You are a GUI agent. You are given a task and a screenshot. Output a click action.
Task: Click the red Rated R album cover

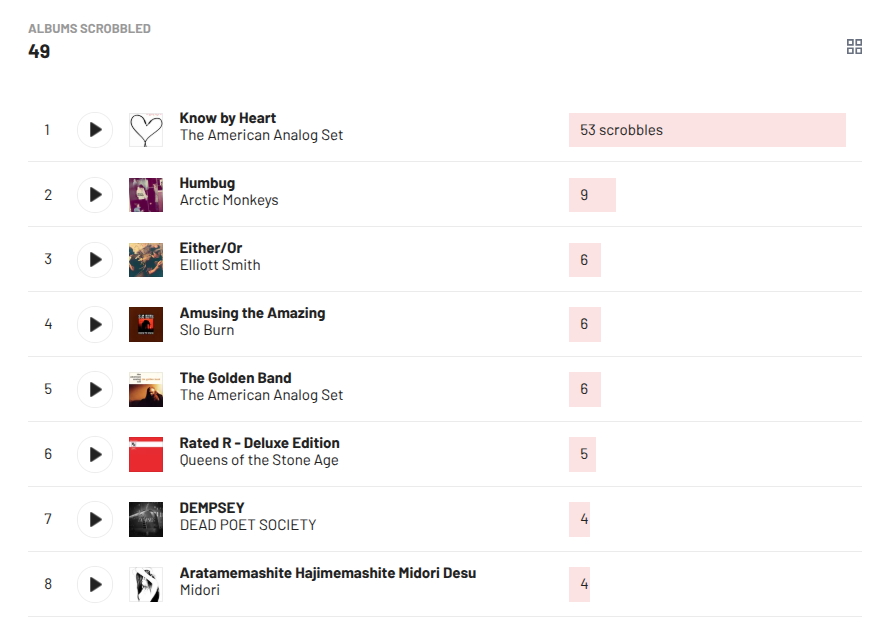click(x=146, y=455)
